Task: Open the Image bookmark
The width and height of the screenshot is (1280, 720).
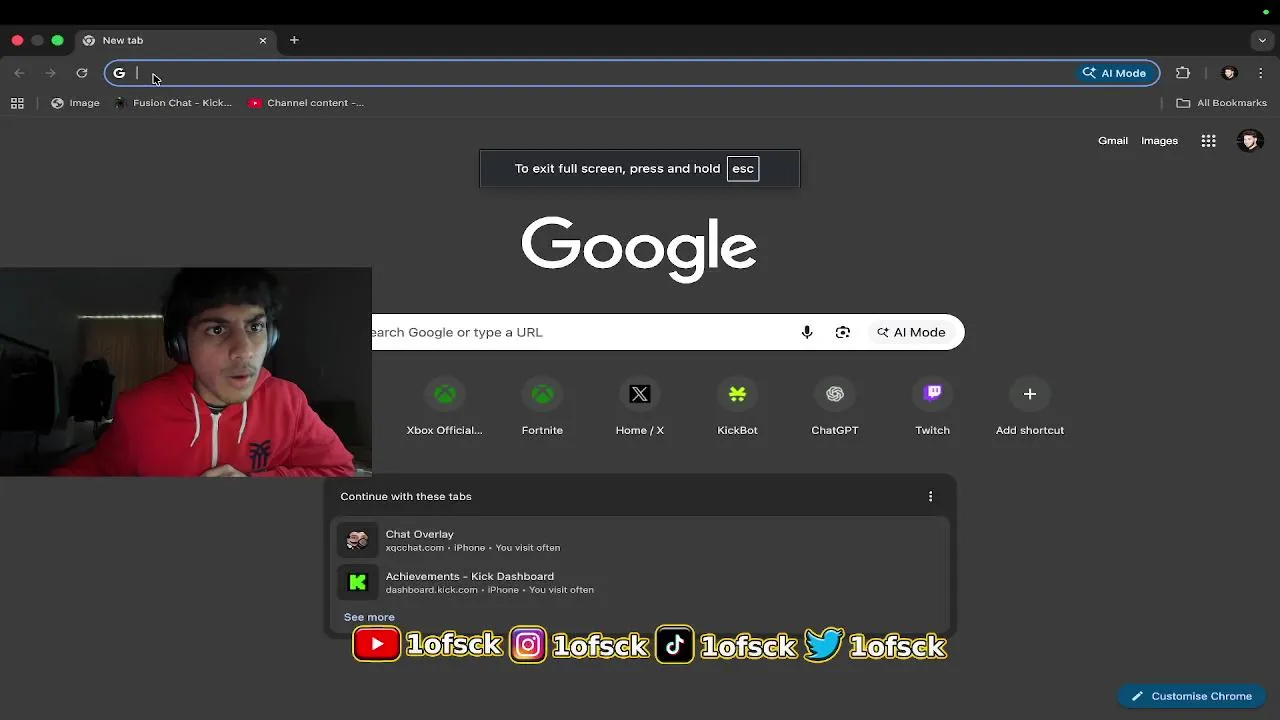Action: coord(76,103)
